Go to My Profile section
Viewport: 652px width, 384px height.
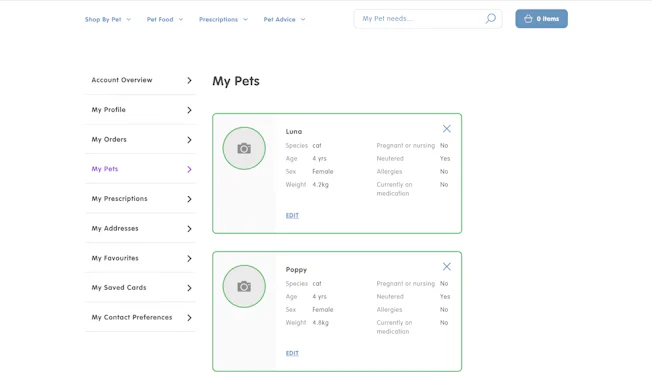click(x=141, y=110)
